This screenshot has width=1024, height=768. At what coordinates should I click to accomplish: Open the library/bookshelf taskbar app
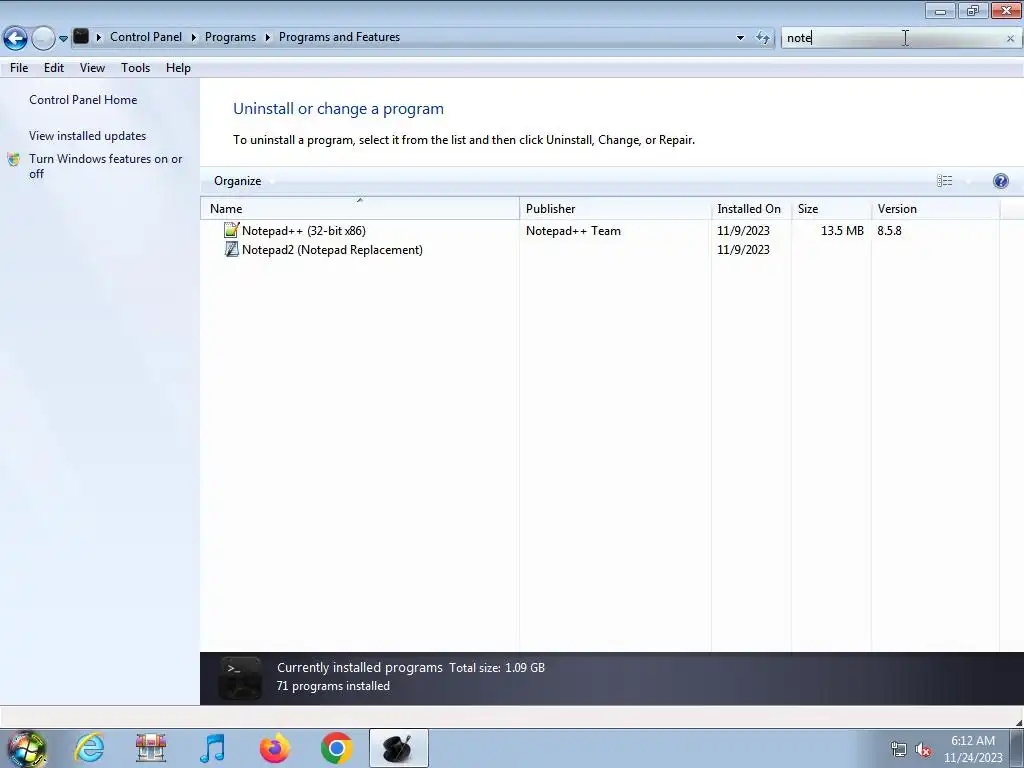pyautogui.click(x=151, y=748)
